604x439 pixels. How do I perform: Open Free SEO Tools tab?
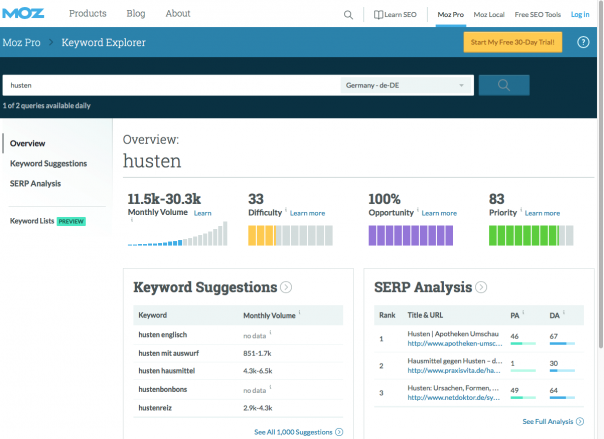tap(538, 15)
